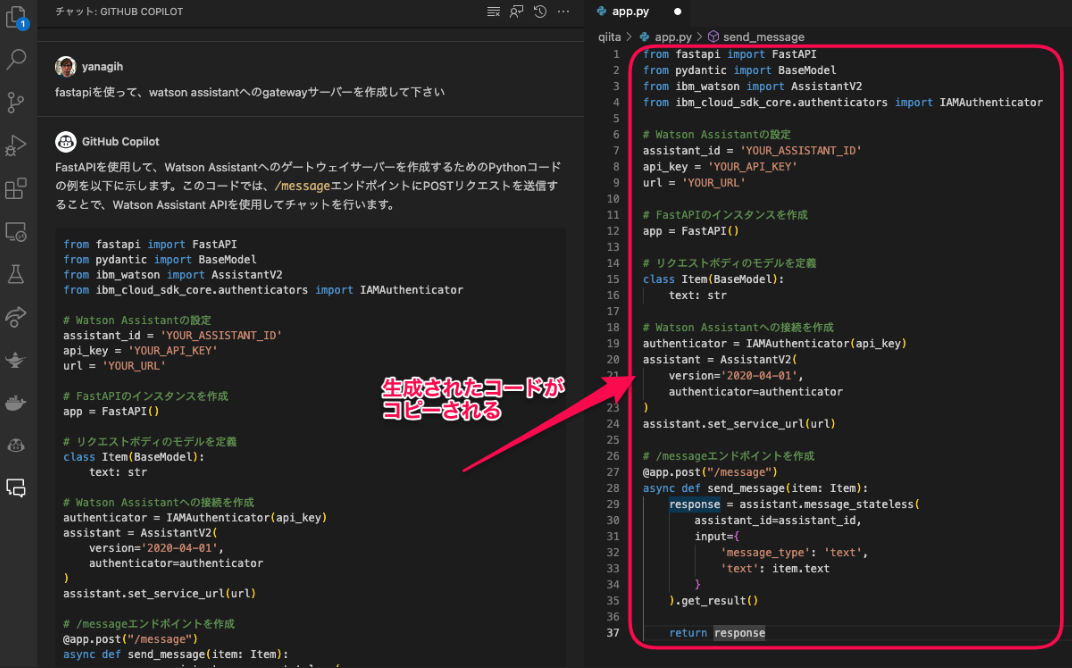Click send_message symbol icon in breadcrumb
The width and height of the screenshot is (1072, 668).
coord(713,36)
